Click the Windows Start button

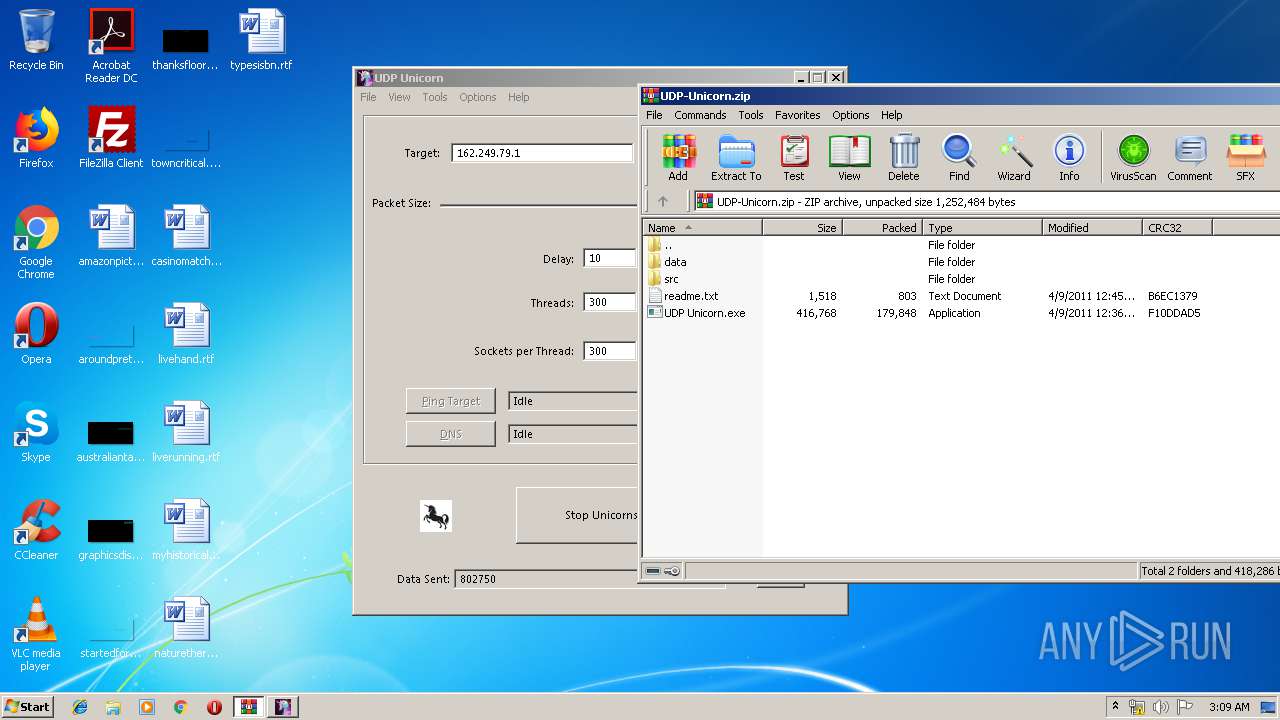click(27, 706)
